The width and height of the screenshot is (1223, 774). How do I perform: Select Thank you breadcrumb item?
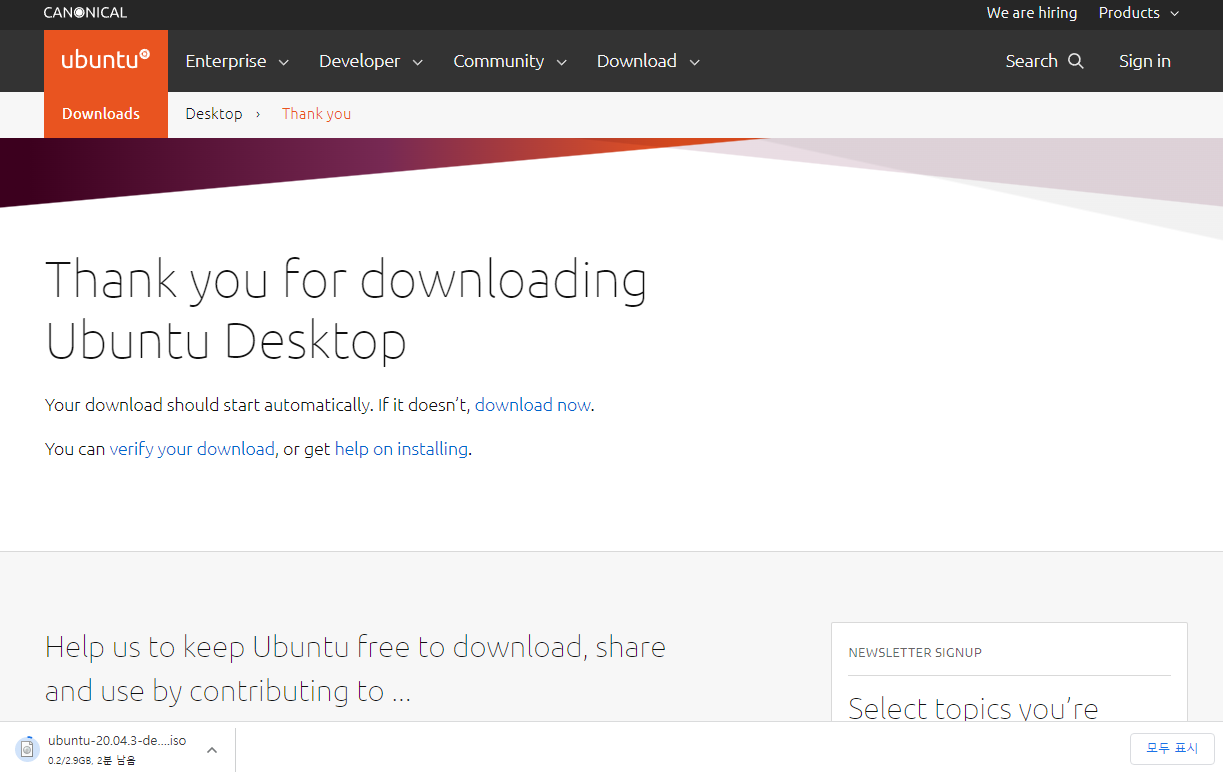tap(316, 114)
